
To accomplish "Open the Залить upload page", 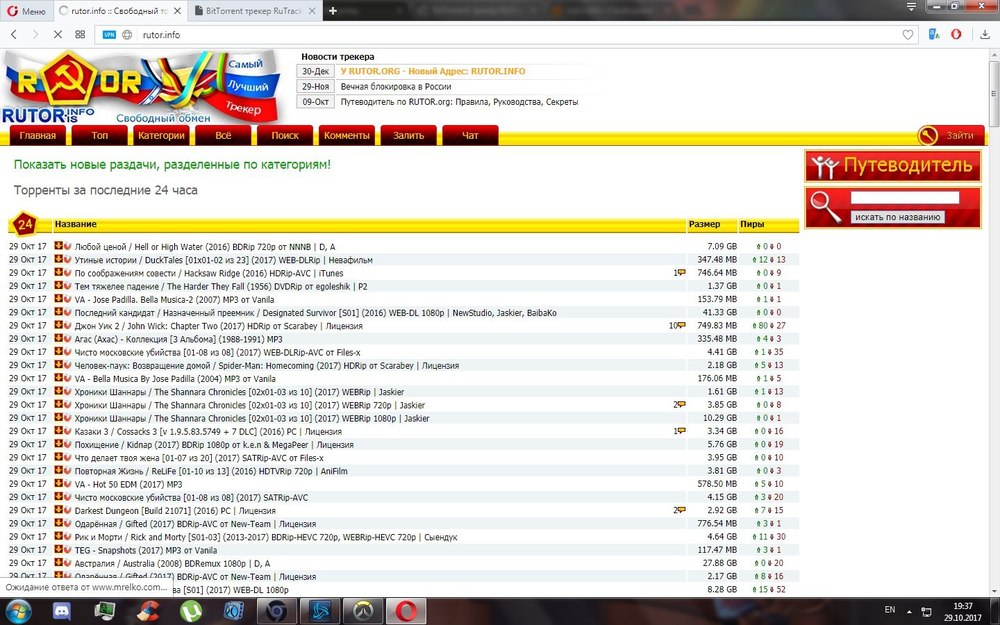I will point(408,135).
